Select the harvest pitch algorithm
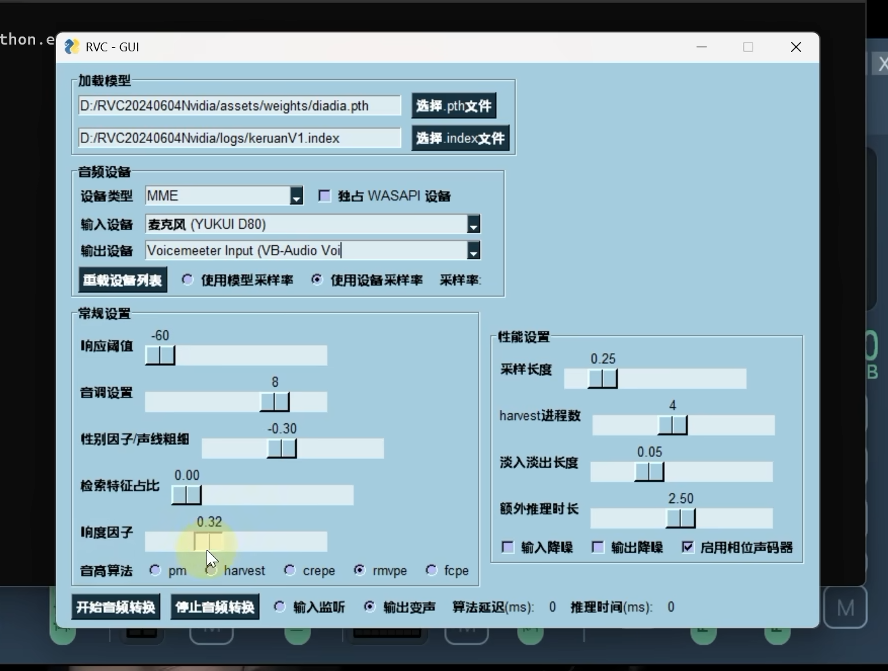Image resolution: width=888 pixels, height=671 pixels. [211, 570]
